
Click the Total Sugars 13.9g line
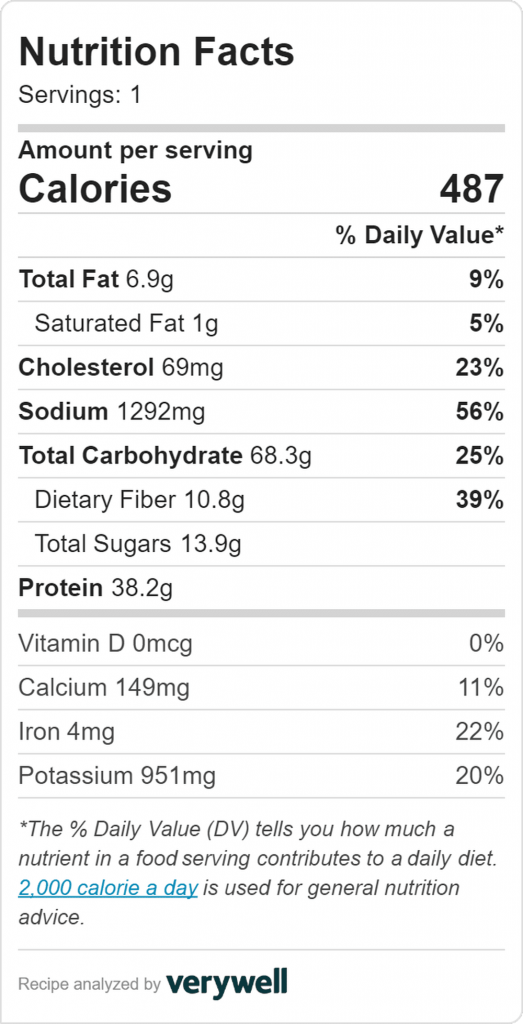pos(261,544)
